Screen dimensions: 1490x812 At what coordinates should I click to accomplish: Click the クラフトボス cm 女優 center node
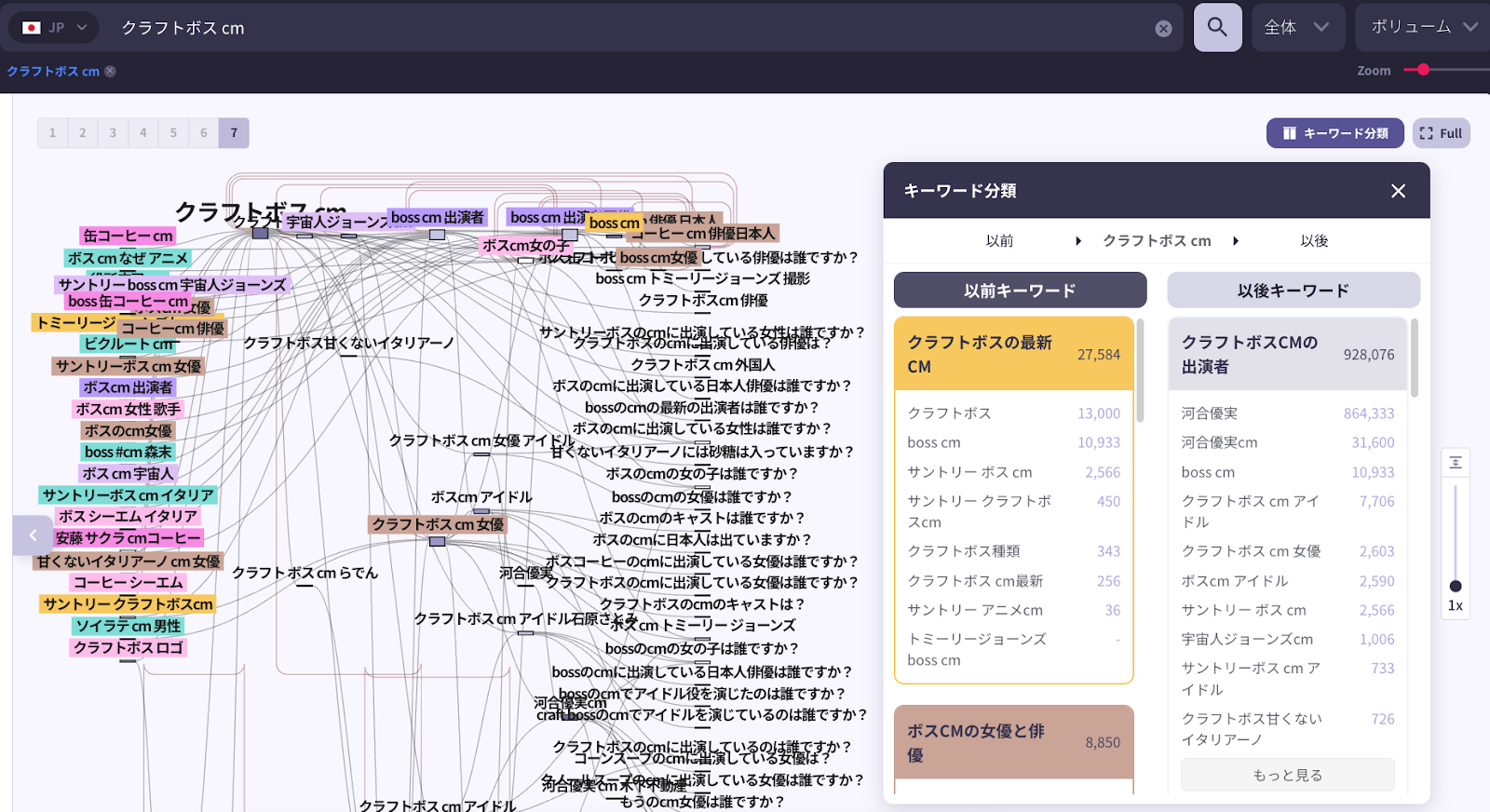click(438, 524)
